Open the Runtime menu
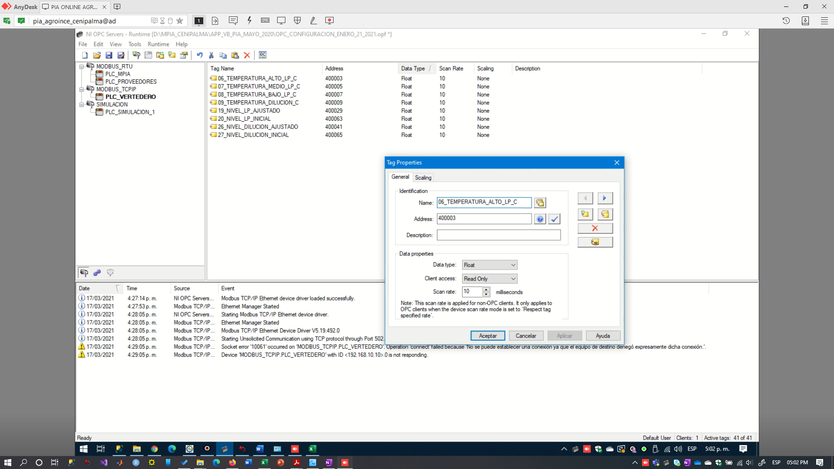Image resolution: width=834 pixels, height=469 pixels. (158, 44)
